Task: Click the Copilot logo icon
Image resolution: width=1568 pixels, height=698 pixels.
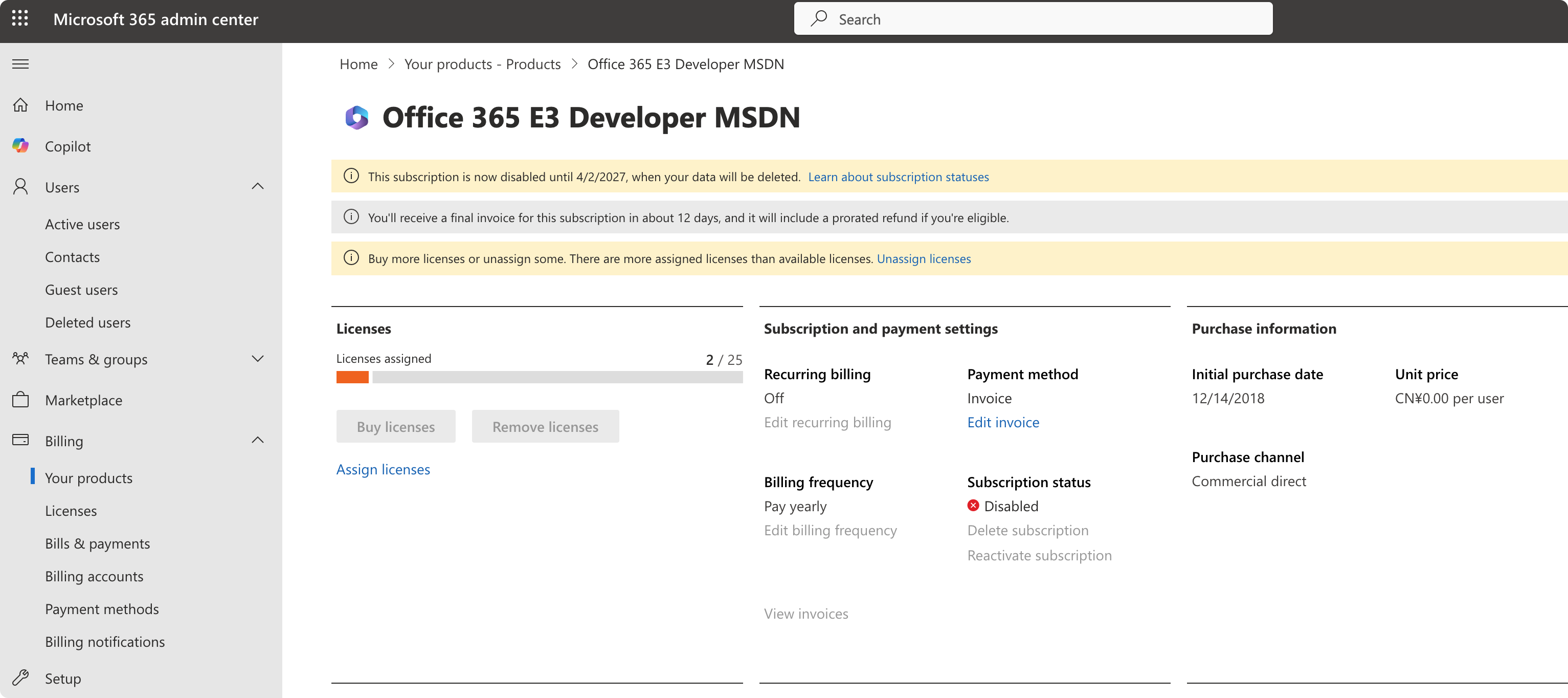Action: (x=20, y=145)
